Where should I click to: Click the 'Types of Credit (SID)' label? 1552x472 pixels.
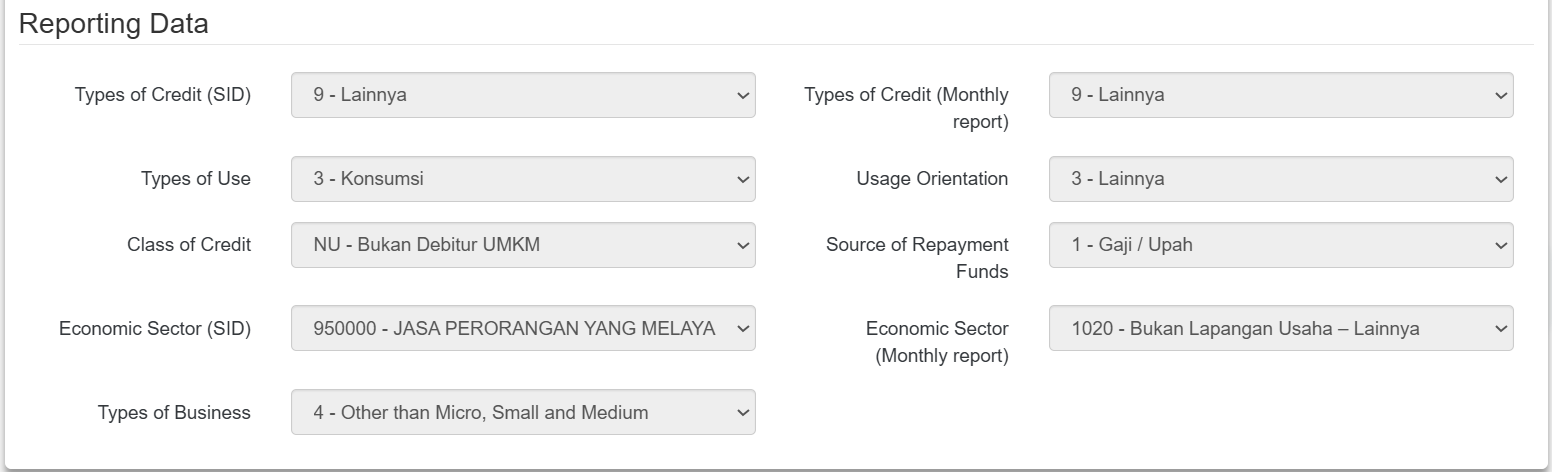[162, 95]
